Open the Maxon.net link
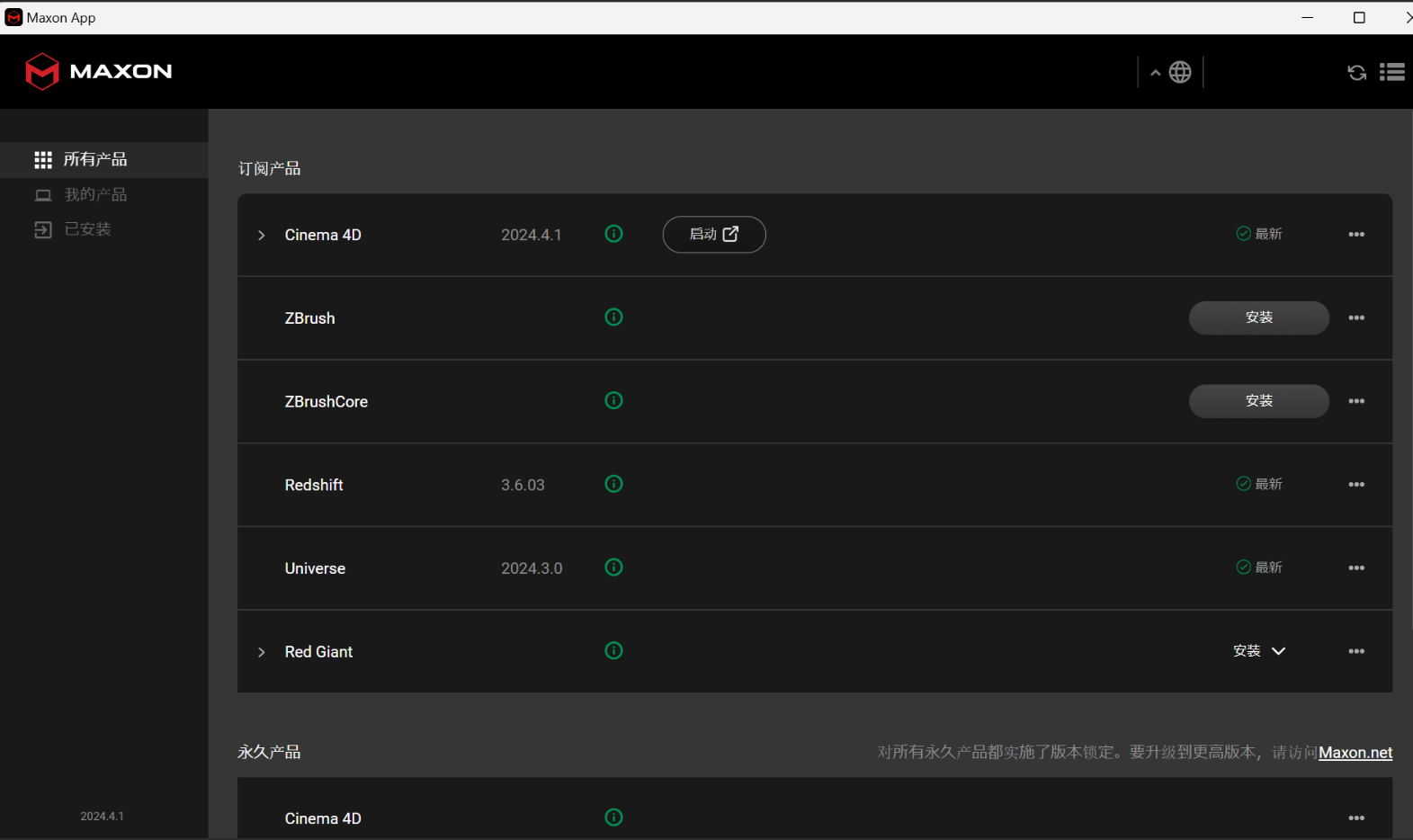Viewport: 1413px width, 840px height. (x=1355, y=753)
